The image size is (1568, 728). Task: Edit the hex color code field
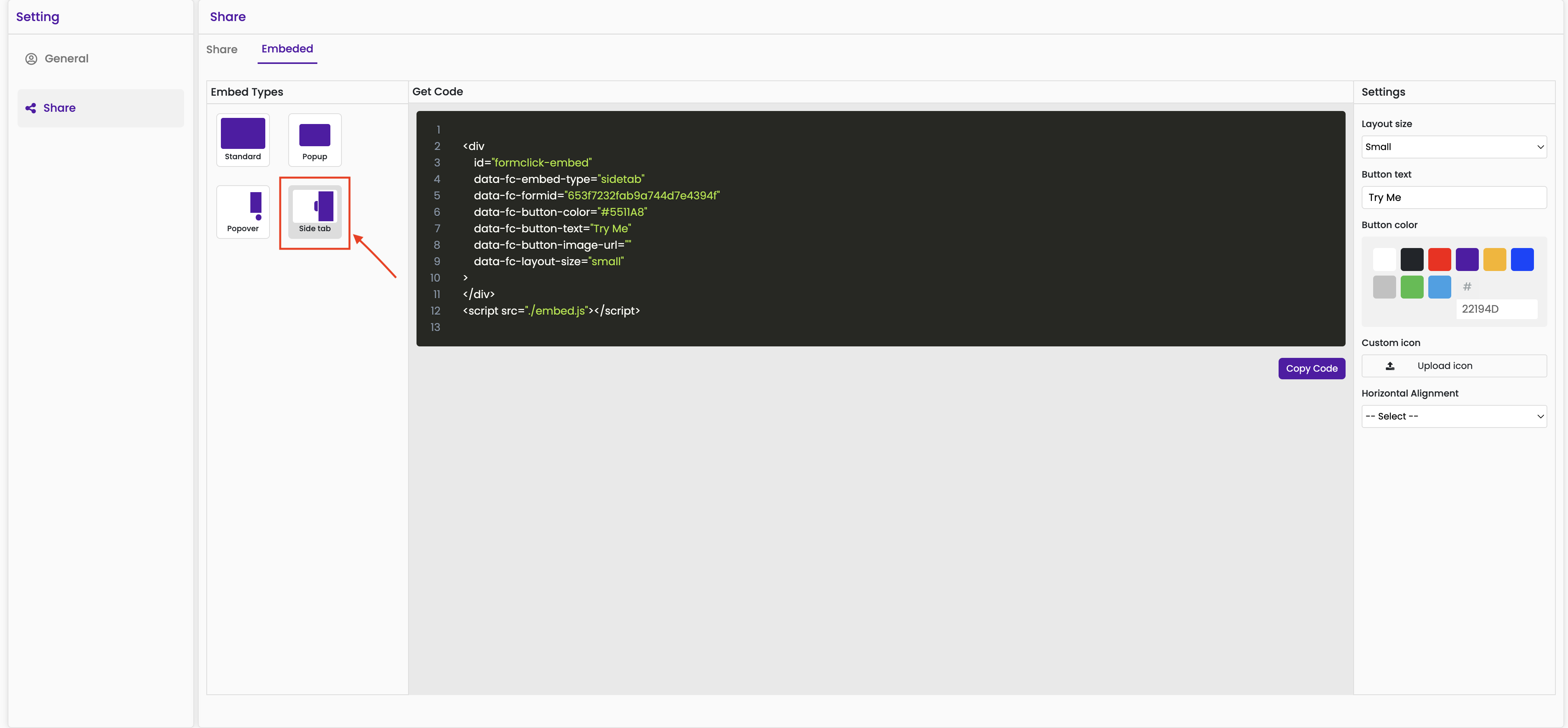(x=1496, y=309)
